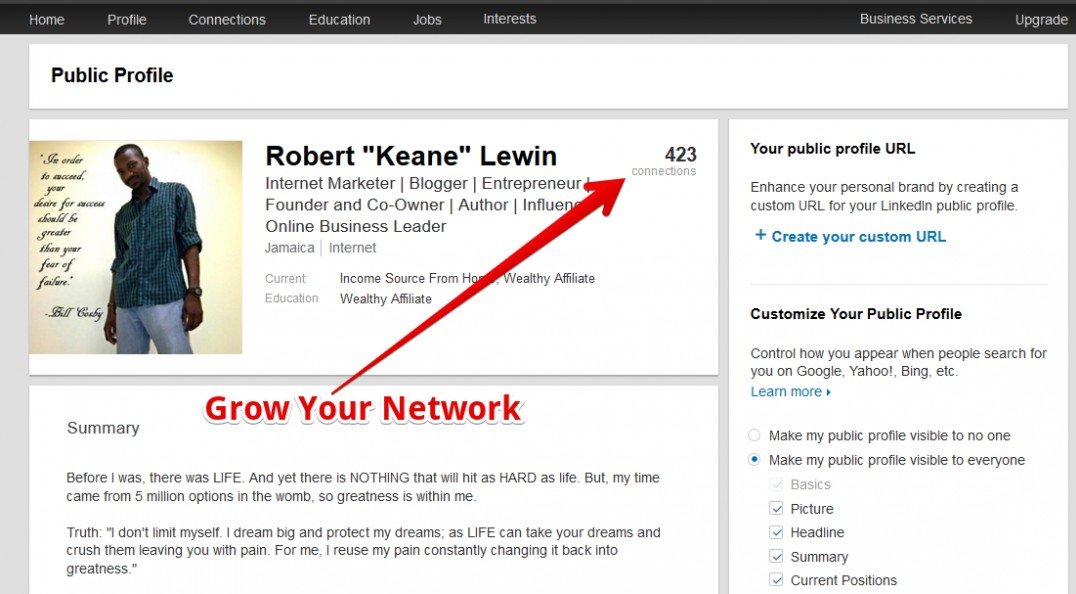Click the Public Profile page heading

pos(112,75)
